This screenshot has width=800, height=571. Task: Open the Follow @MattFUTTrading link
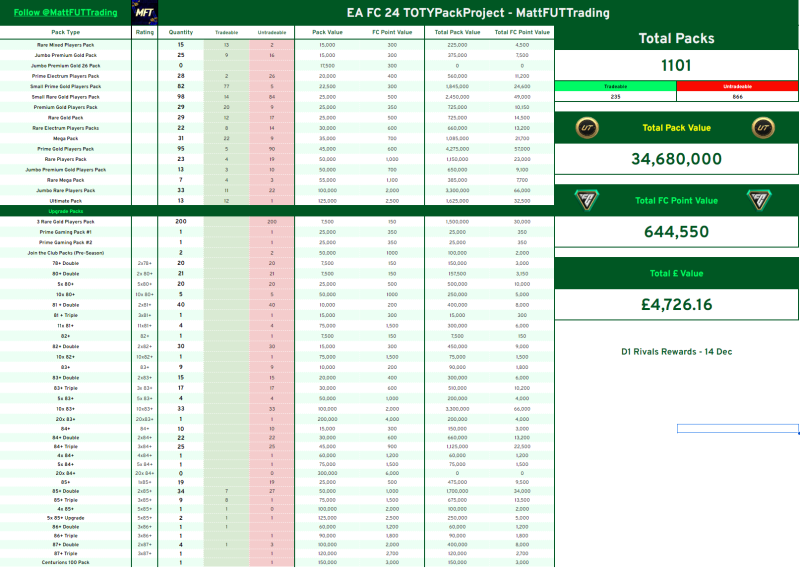click(x=65, y=12)
